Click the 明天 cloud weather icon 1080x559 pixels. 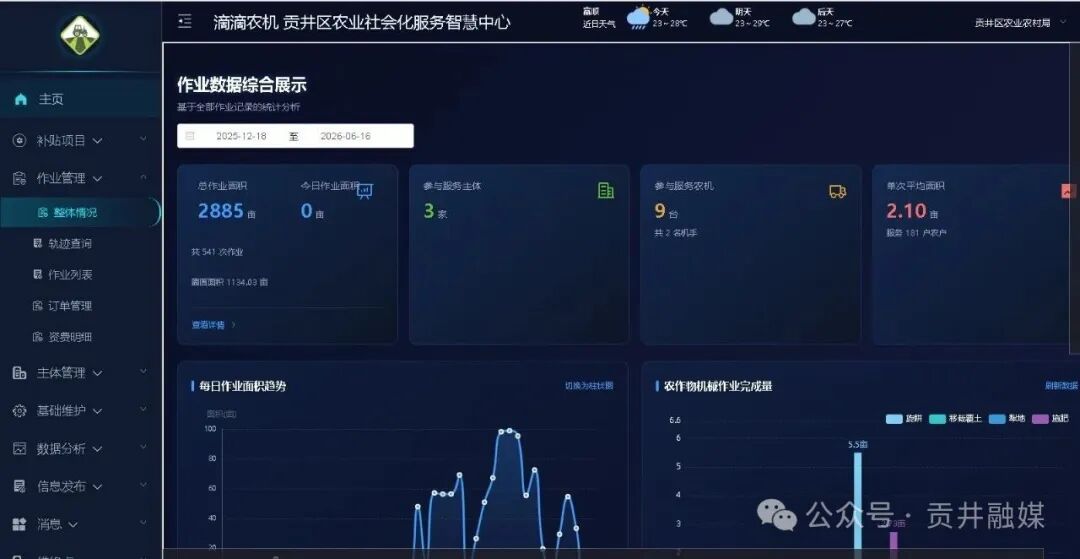721,17
